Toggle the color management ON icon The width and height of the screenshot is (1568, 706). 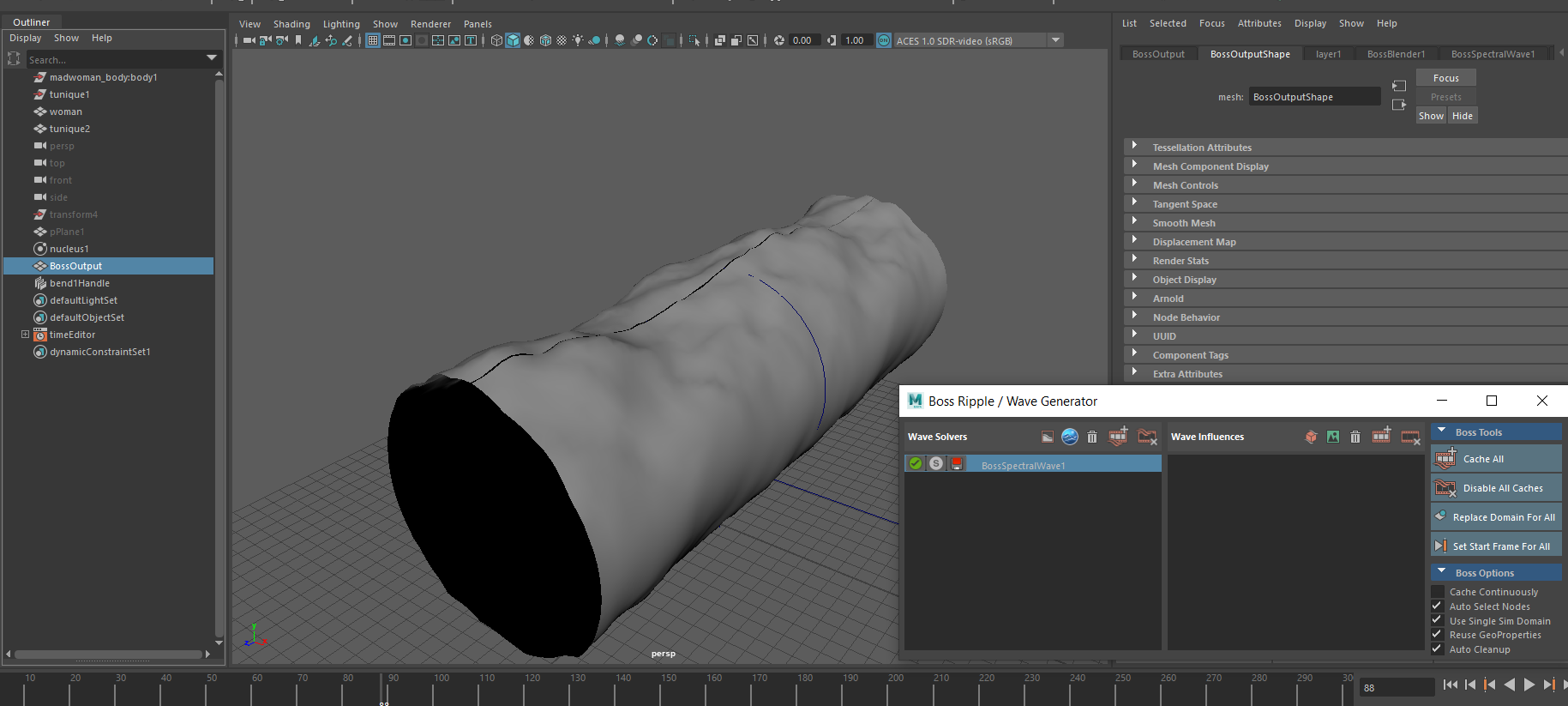pyautogui.click(x=884, y=40)
